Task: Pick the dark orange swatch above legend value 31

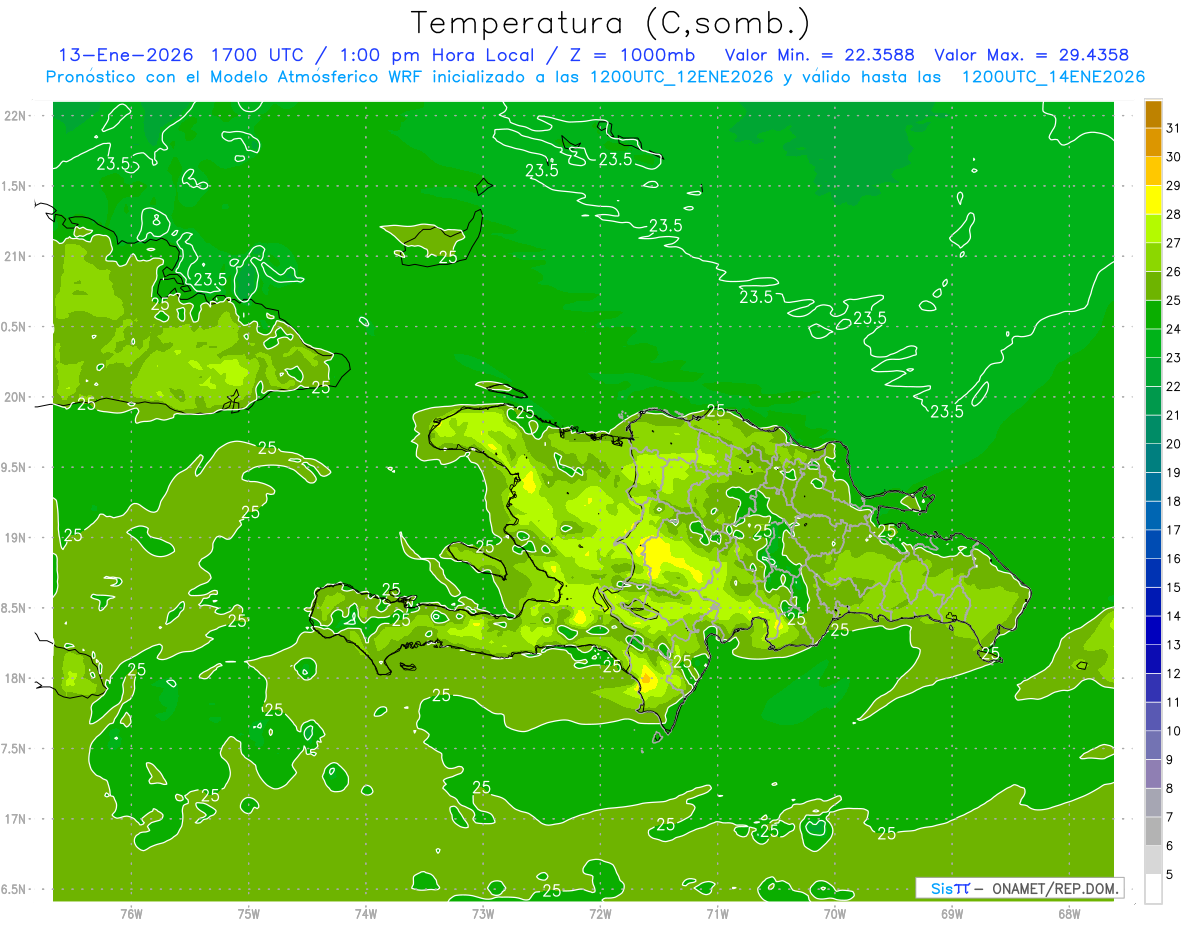Action: click(x=1153, y=113)
